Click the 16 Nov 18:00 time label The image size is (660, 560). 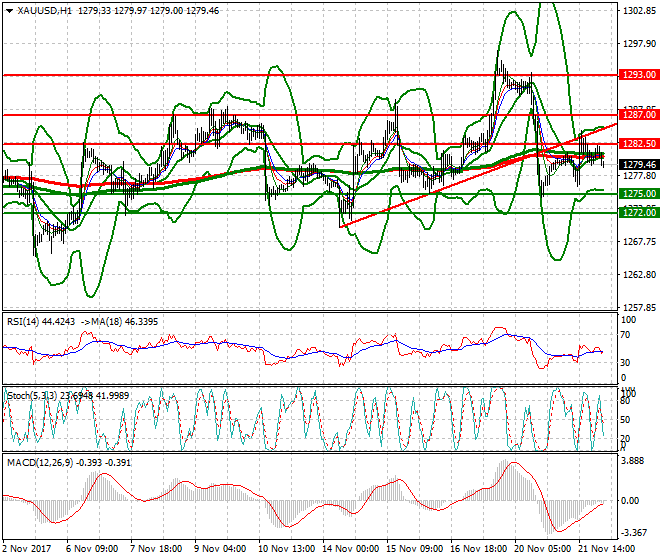(x=481, y=550)
